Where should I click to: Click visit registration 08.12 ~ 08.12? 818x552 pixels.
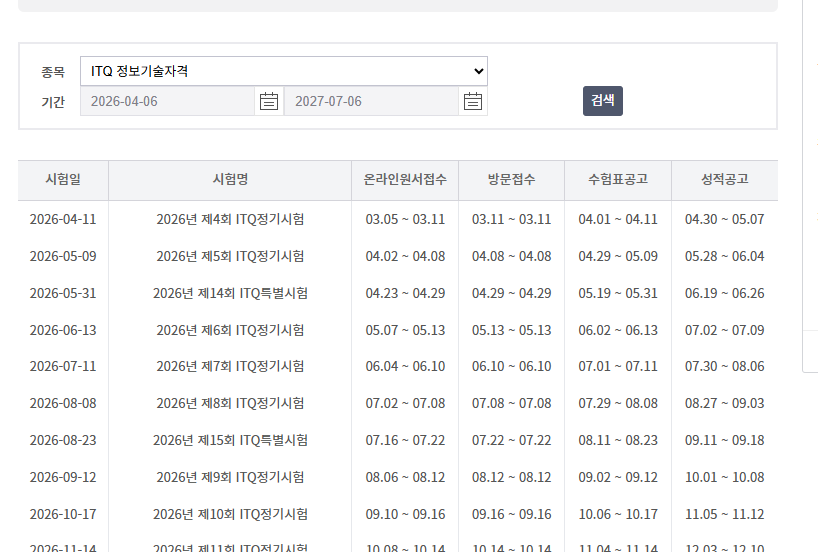point(512,477)
